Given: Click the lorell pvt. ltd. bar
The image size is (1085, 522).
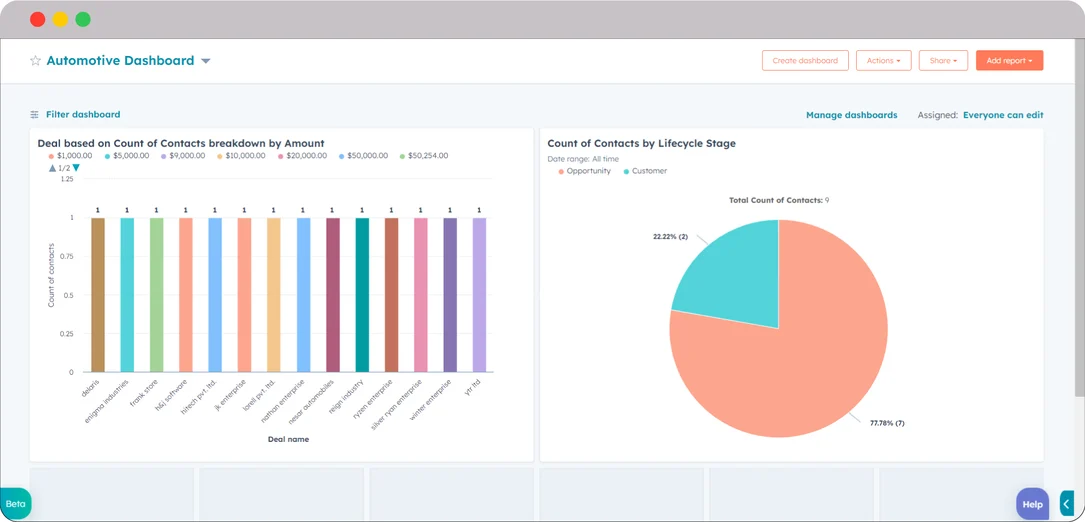Looking at the screenshot, I should (273, 295).
